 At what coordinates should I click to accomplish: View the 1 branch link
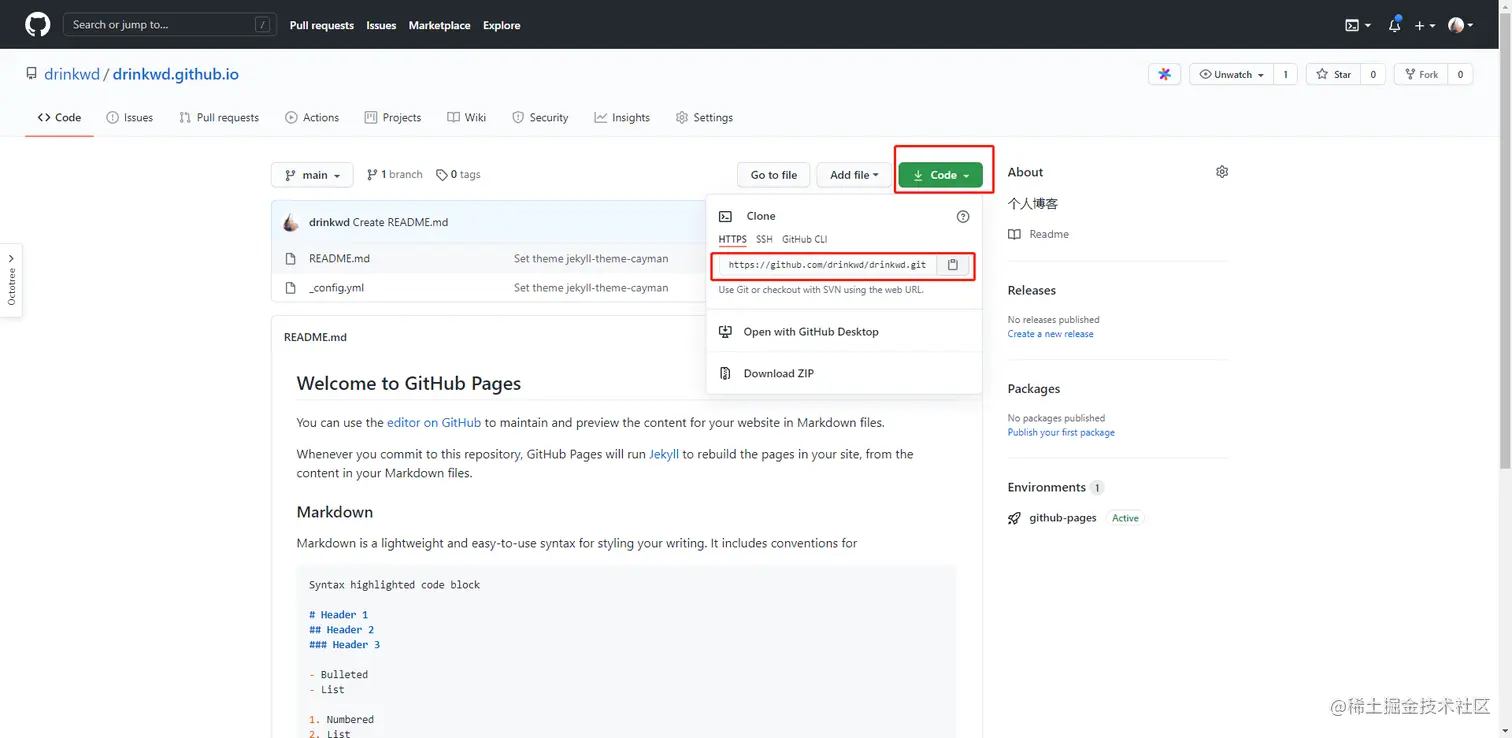tap(395, 174)
